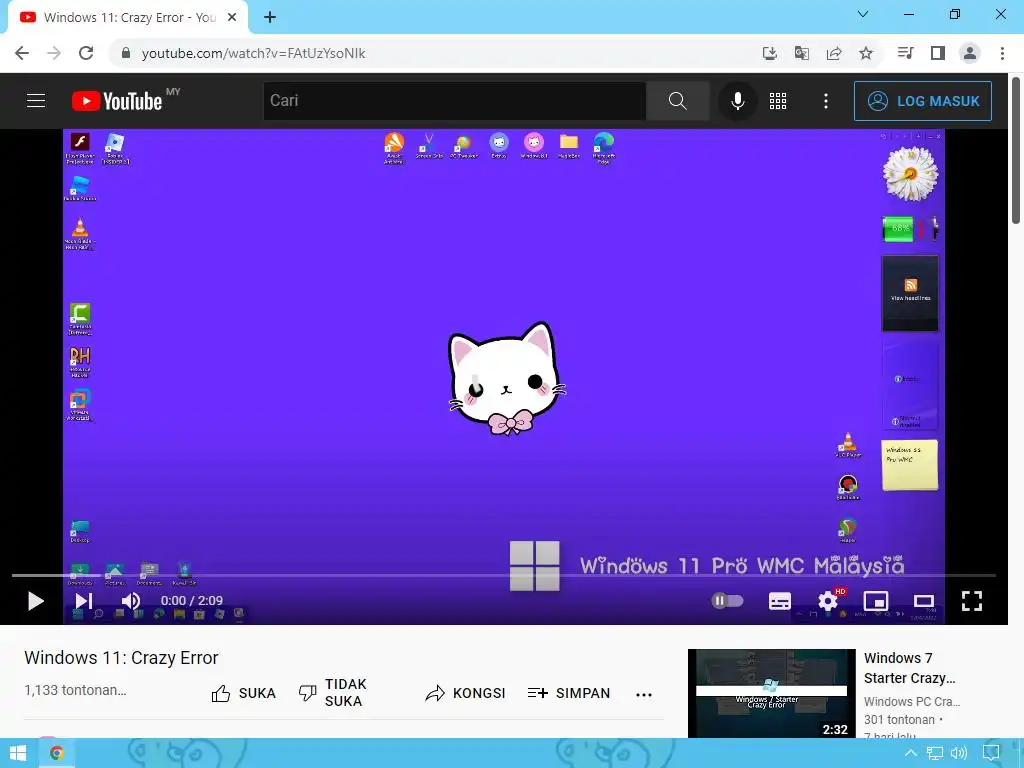Dislike the video with TIDAK SUKA

pos(332,693)
